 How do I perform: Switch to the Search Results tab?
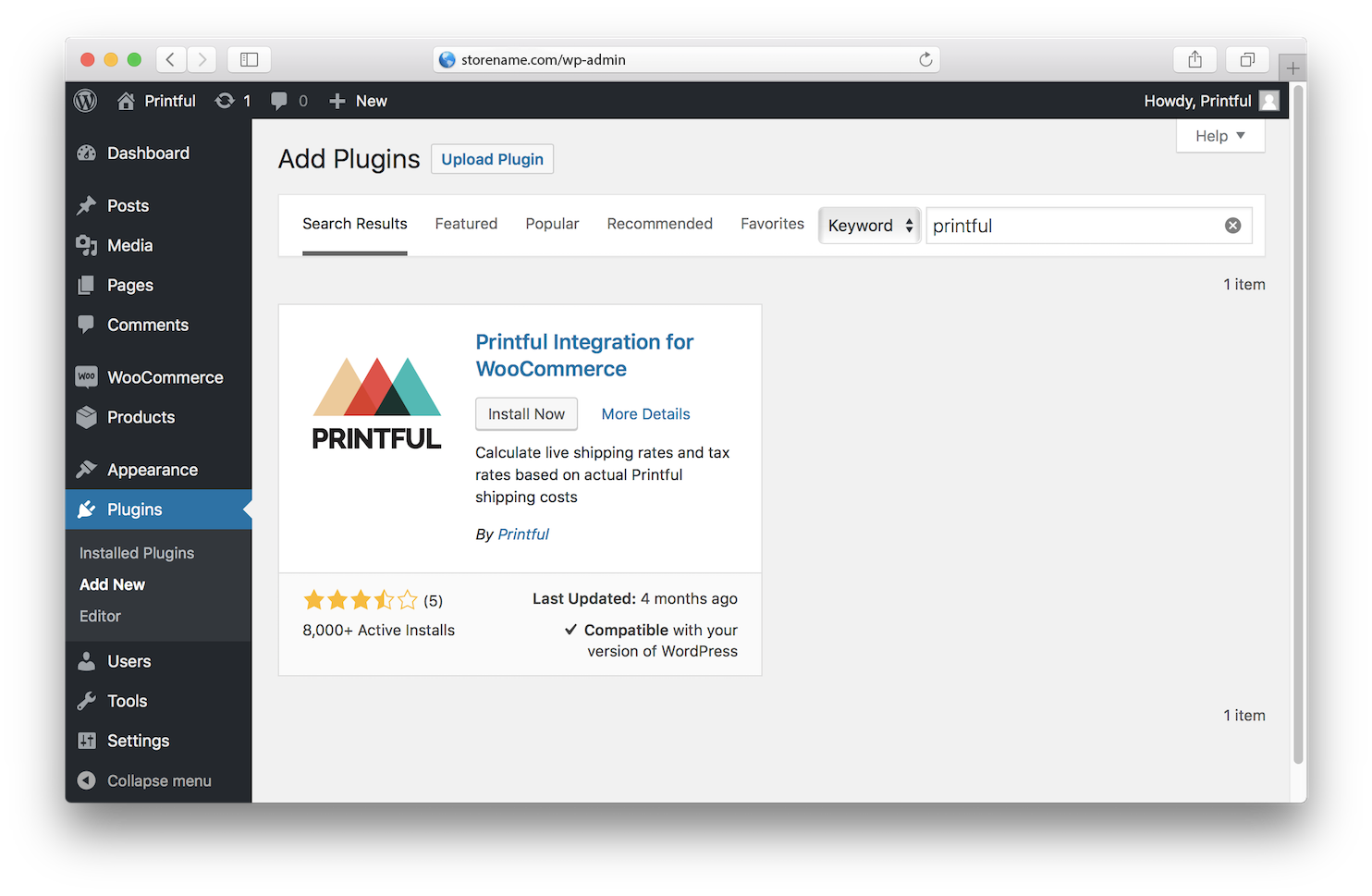(355, 225)
